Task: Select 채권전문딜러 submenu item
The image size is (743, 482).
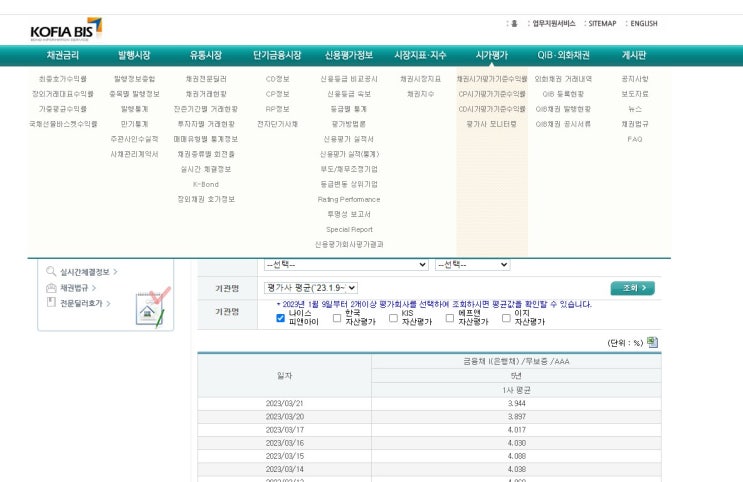Action: 206,79
